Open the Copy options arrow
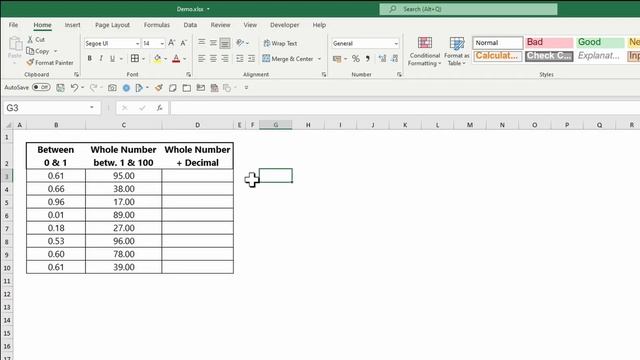Screen dimensions: 640x360 56,51
